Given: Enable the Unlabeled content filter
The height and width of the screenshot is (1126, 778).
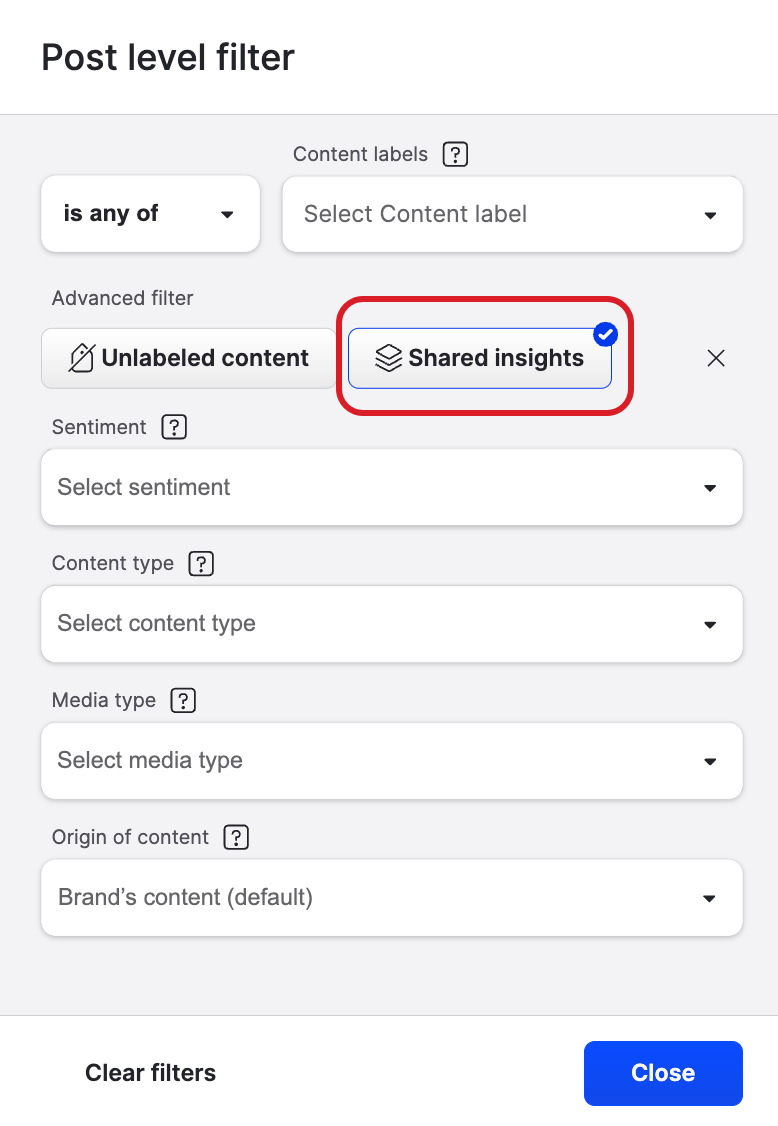Looking at the screenshot, I should (x=188, y=357).
